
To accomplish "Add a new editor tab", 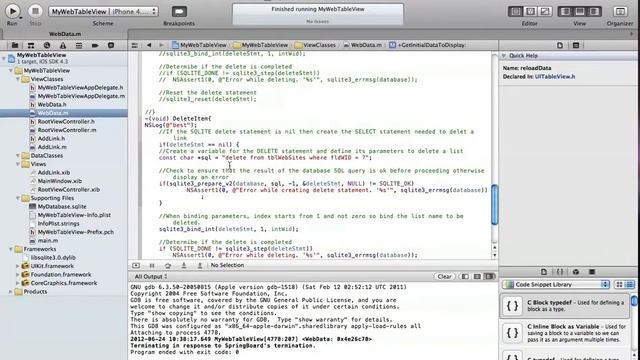I will click(631, 34).
